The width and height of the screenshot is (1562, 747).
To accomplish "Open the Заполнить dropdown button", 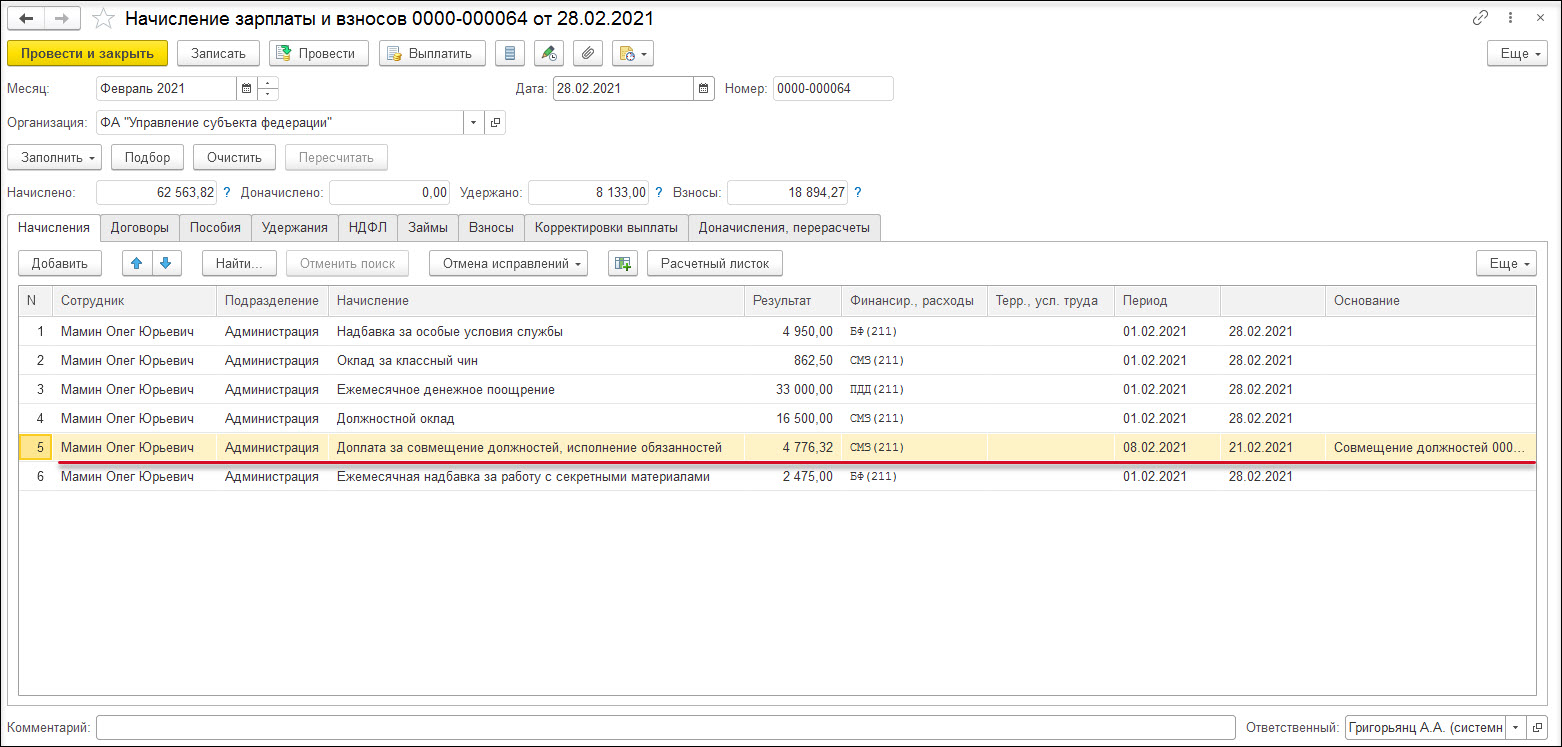I will [x=55, y=157].
